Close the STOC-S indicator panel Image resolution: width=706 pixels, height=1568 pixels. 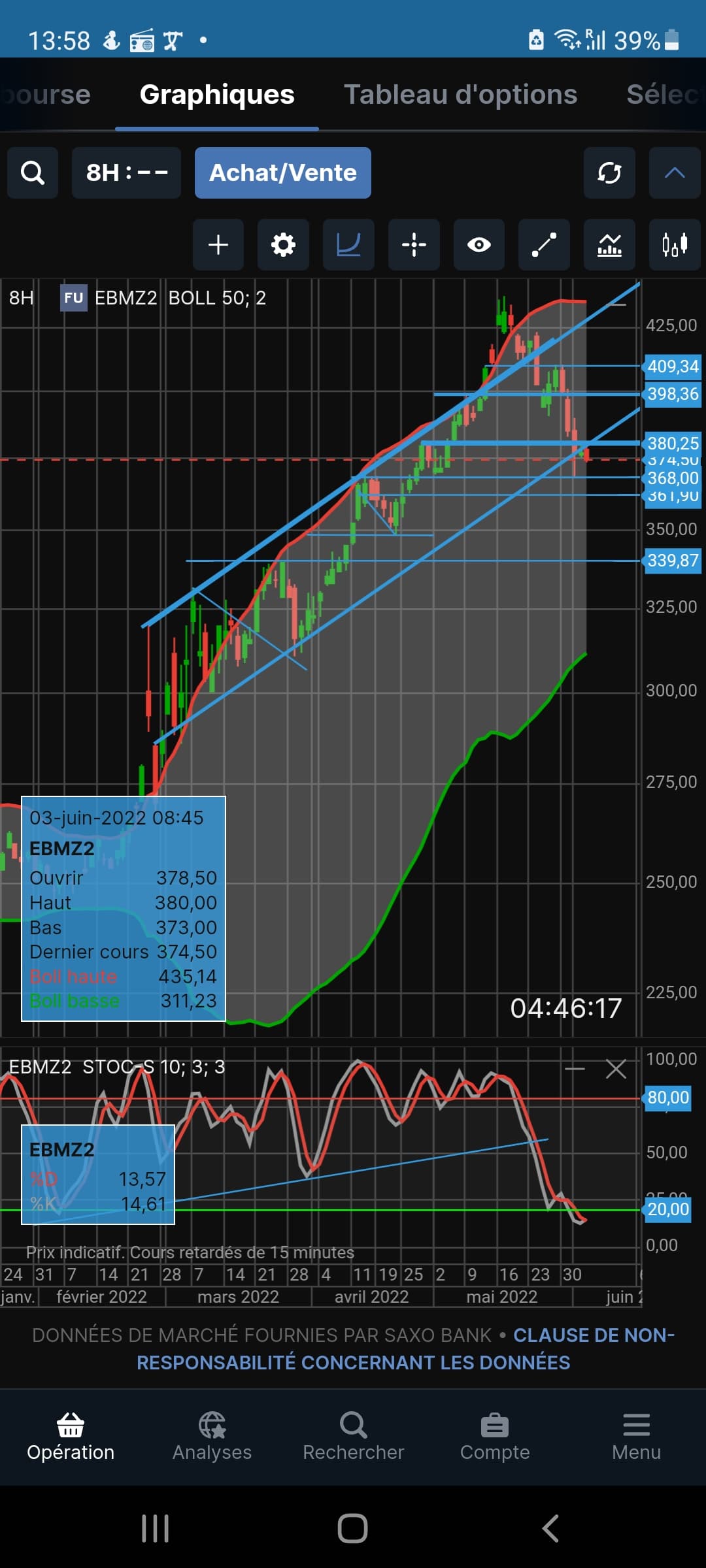click(x=616, y=1070)
